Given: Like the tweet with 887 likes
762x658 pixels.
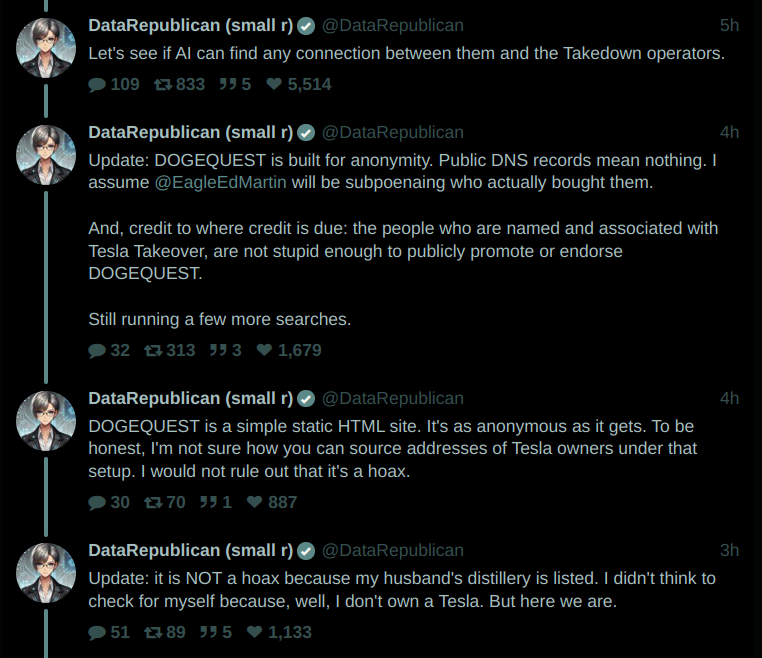Looking at the screenshot, I should point(254,503).
